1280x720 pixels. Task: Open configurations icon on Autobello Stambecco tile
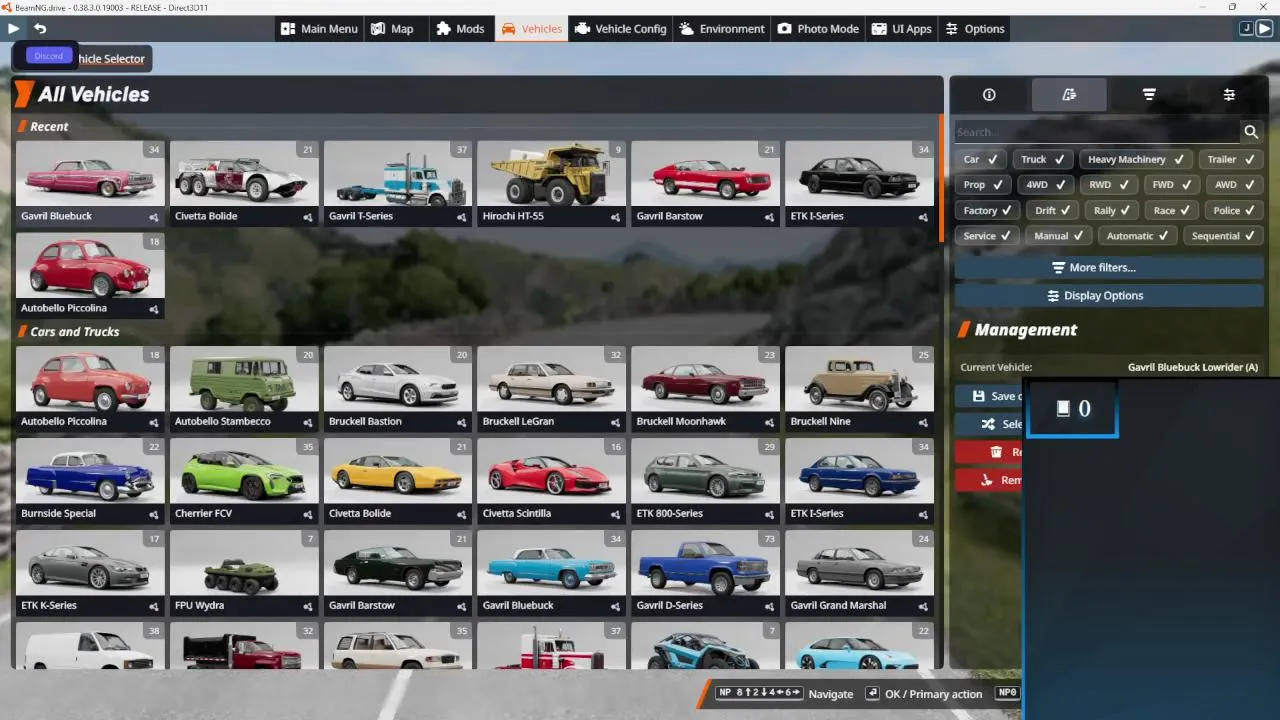point(307,422)
